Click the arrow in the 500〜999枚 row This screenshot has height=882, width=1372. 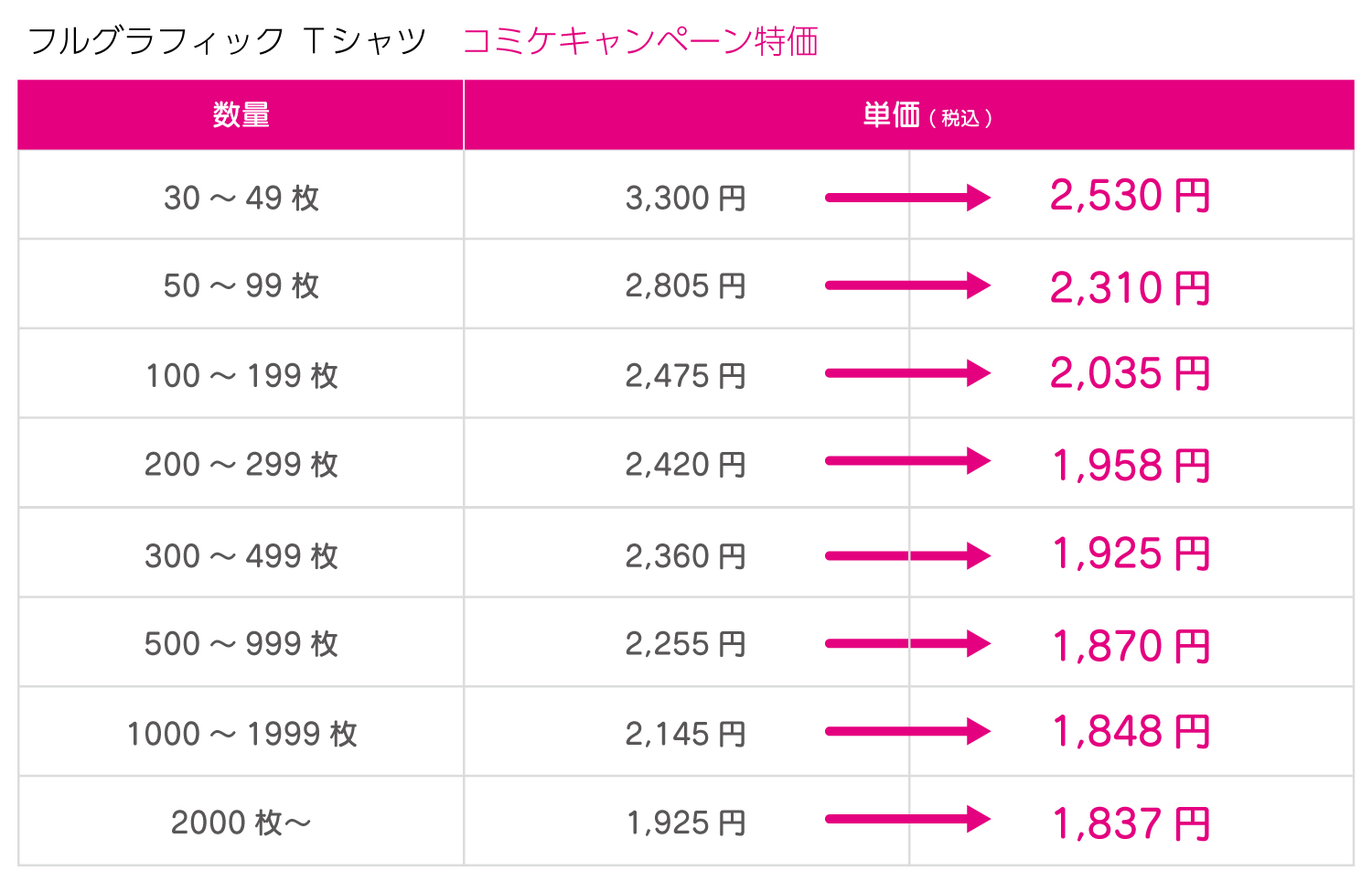pyautogui.click(x=906, y=643)
